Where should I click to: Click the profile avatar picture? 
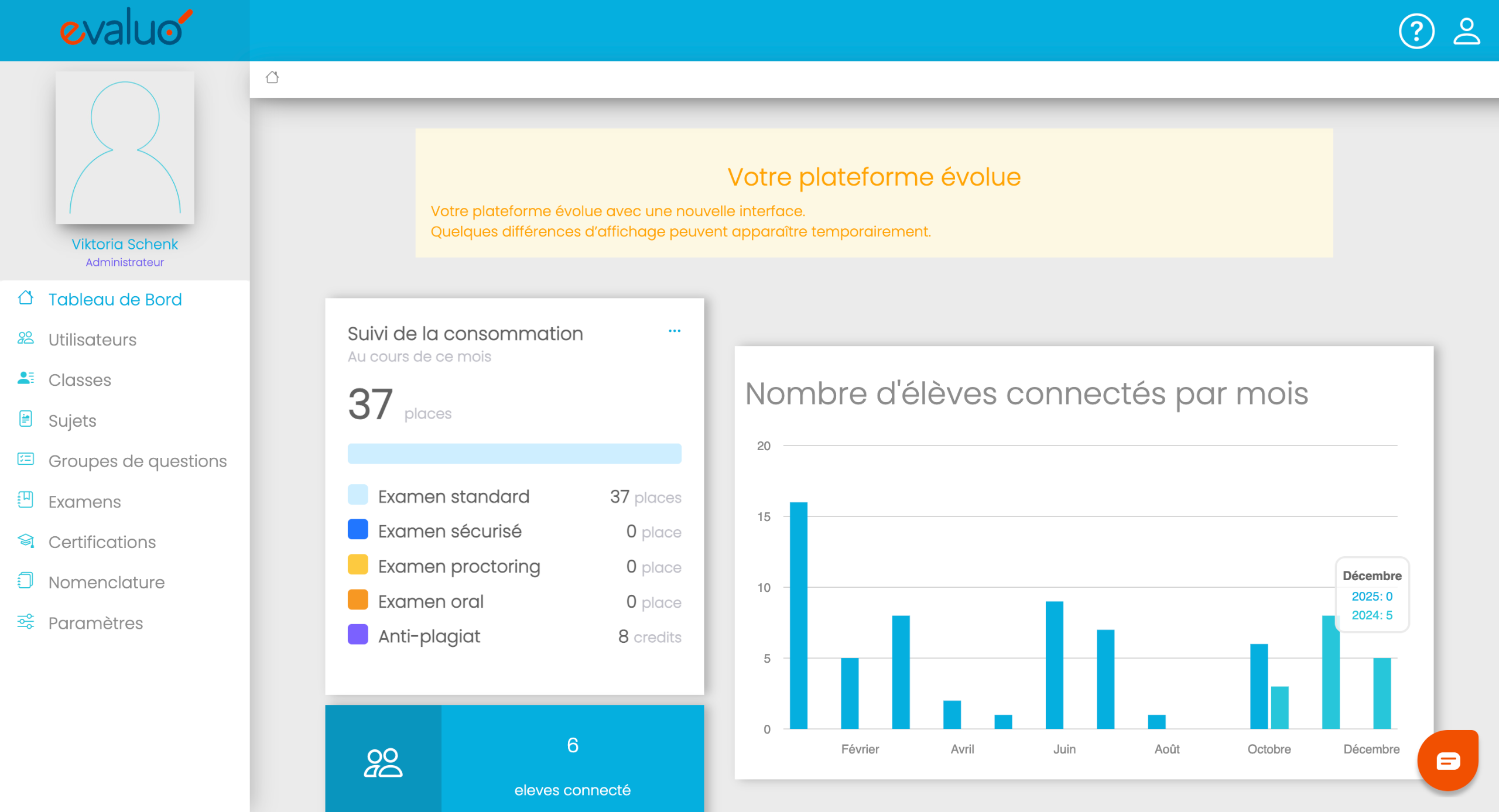[125, 148]
